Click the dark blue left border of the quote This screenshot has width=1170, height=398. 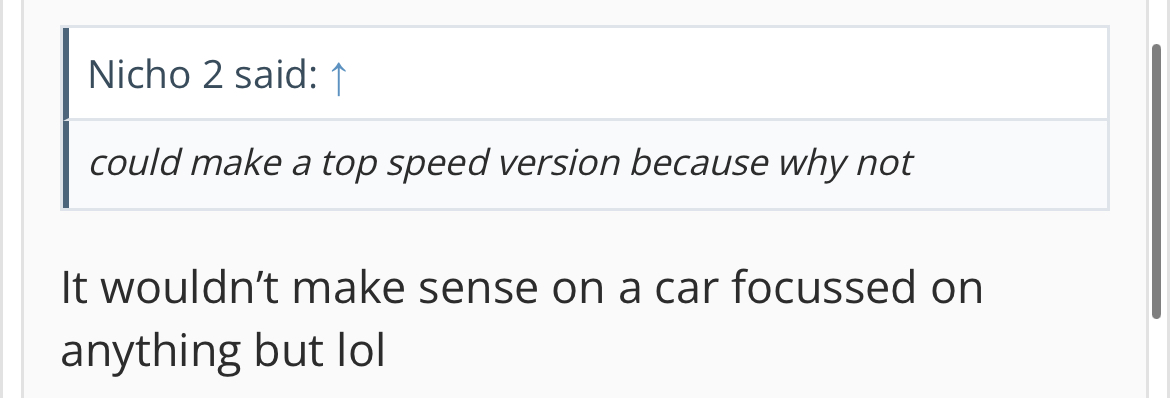(x=66, y=118)
